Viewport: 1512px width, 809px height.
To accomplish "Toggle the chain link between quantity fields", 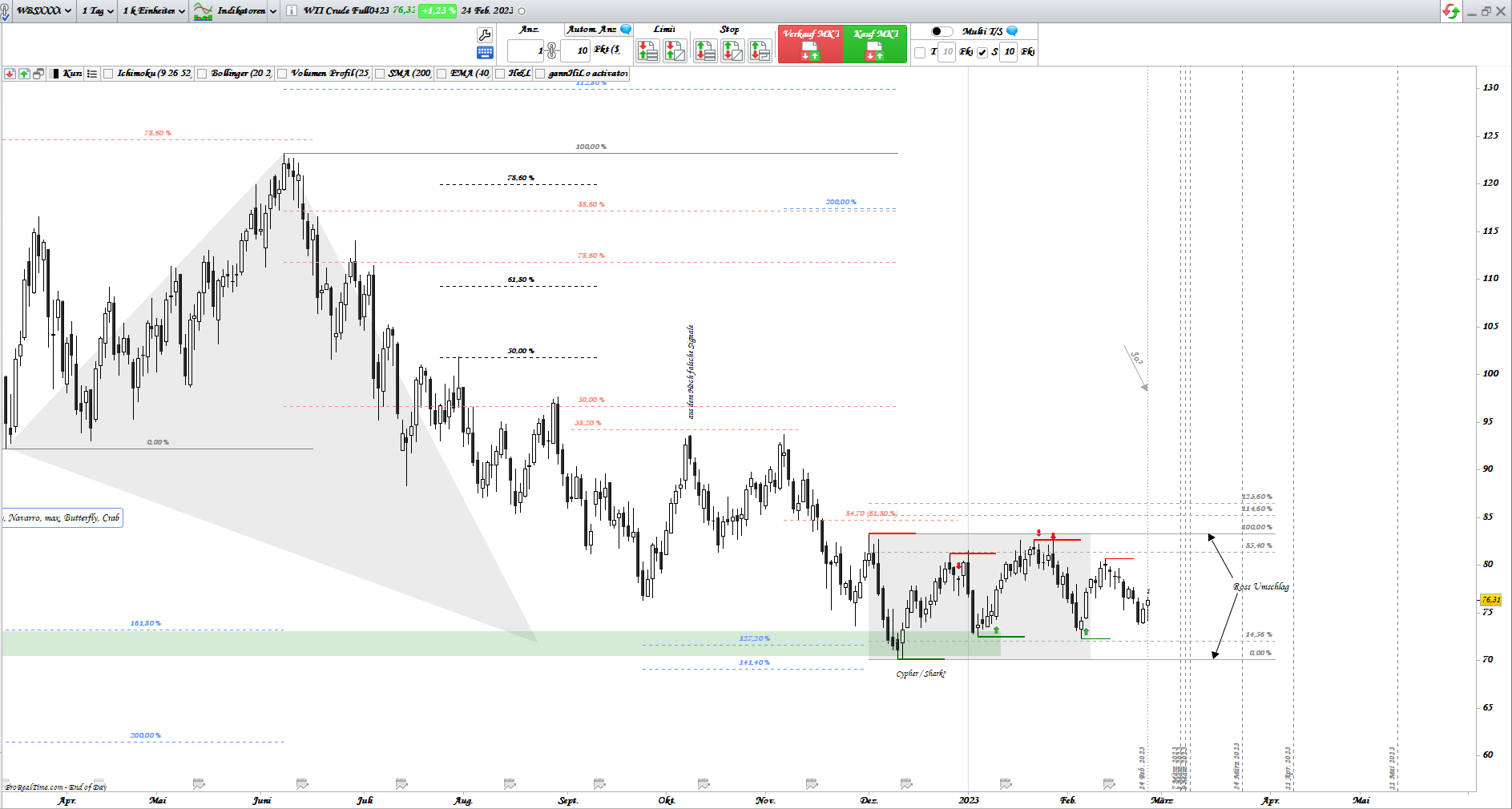I will pyautogui.click(x=551, y=51).
